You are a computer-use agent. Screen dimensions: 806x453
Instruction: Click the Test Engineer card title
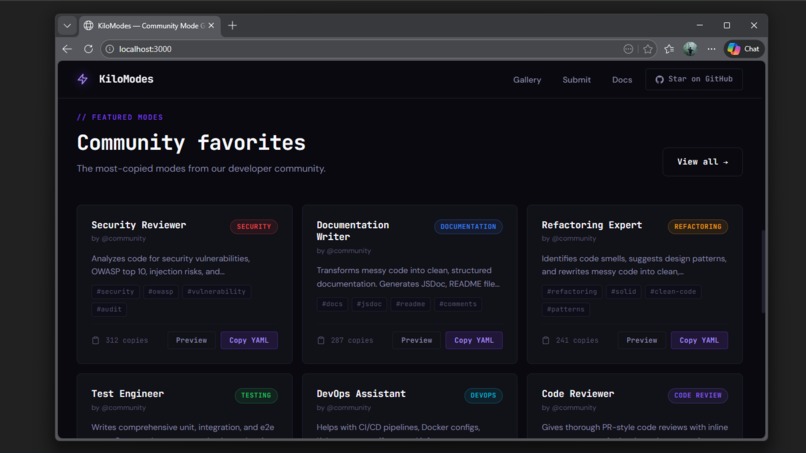[127, 393]
